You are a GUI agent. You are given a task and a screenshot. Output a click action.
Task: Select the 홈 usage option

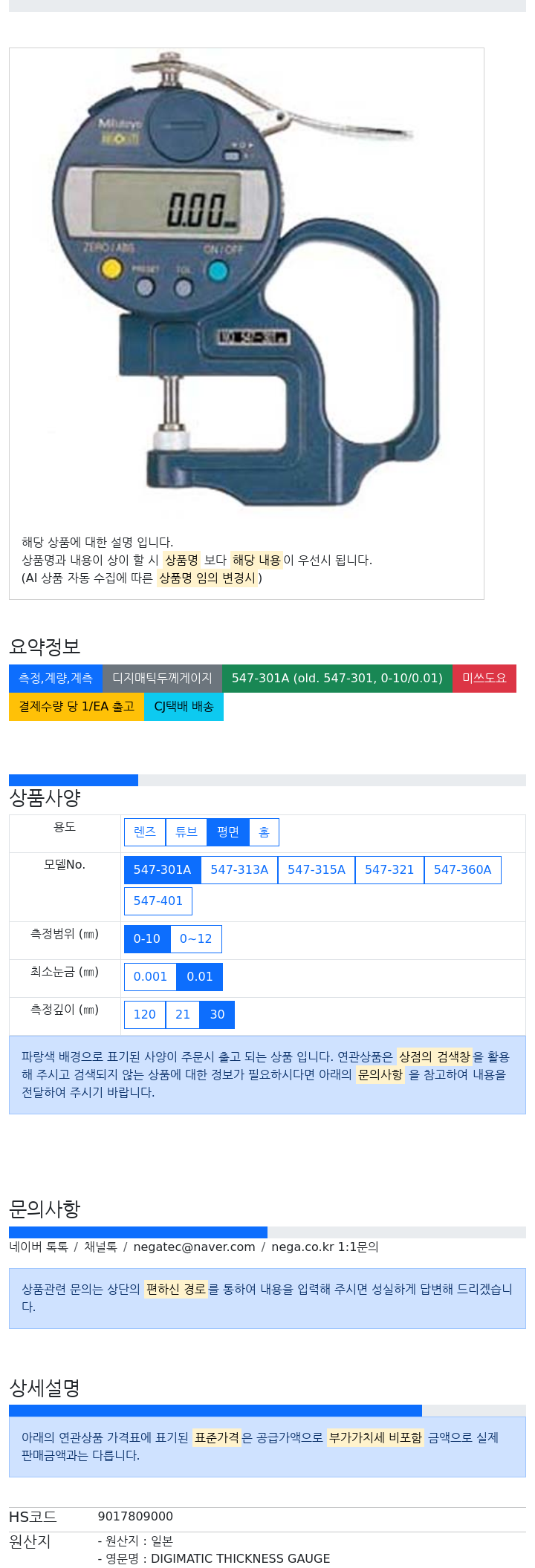[264, 832]
